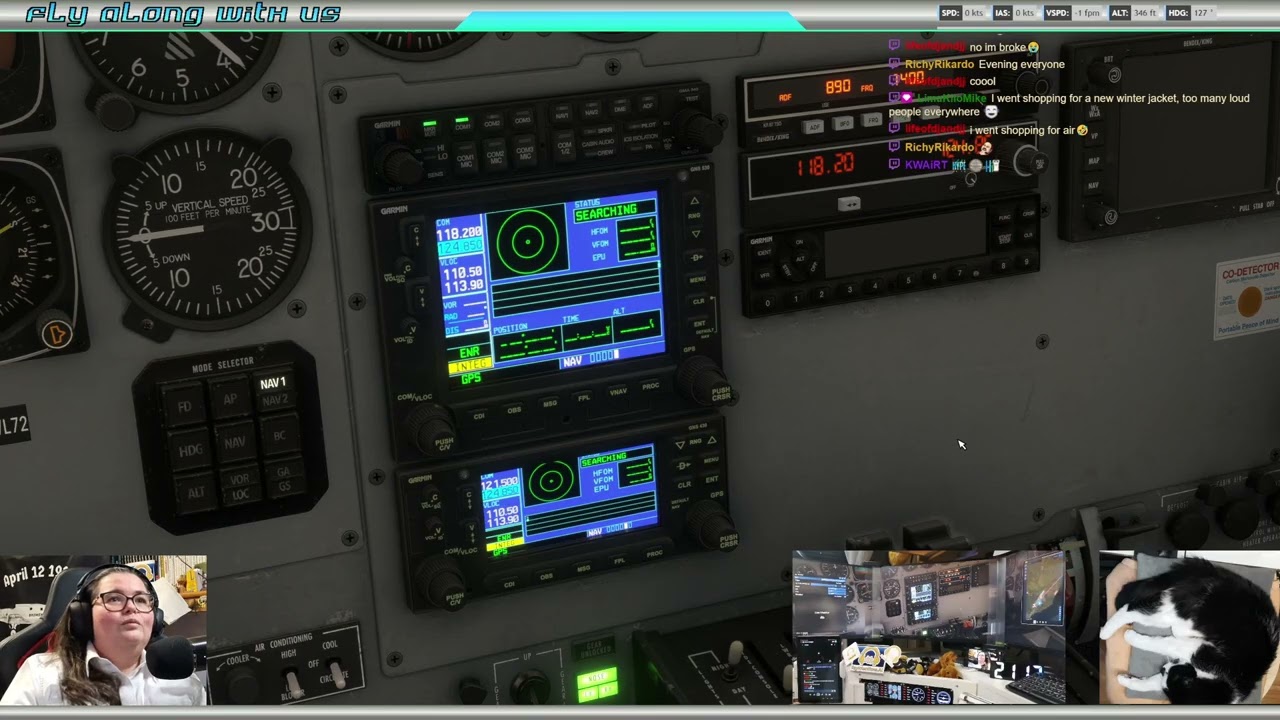Toggle DME audio on the audio panel

pos(620,106)
